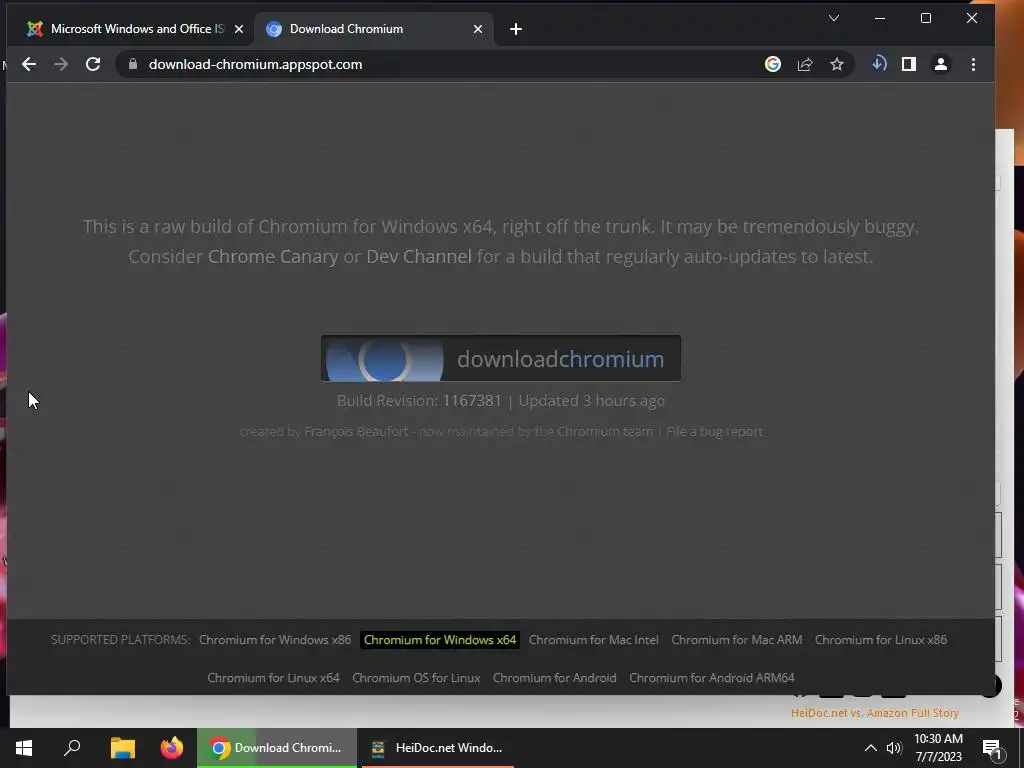Switch to Chrome Download Chromium taskbar item
This screenshot has width=1024, height=768.
point(277,748)
